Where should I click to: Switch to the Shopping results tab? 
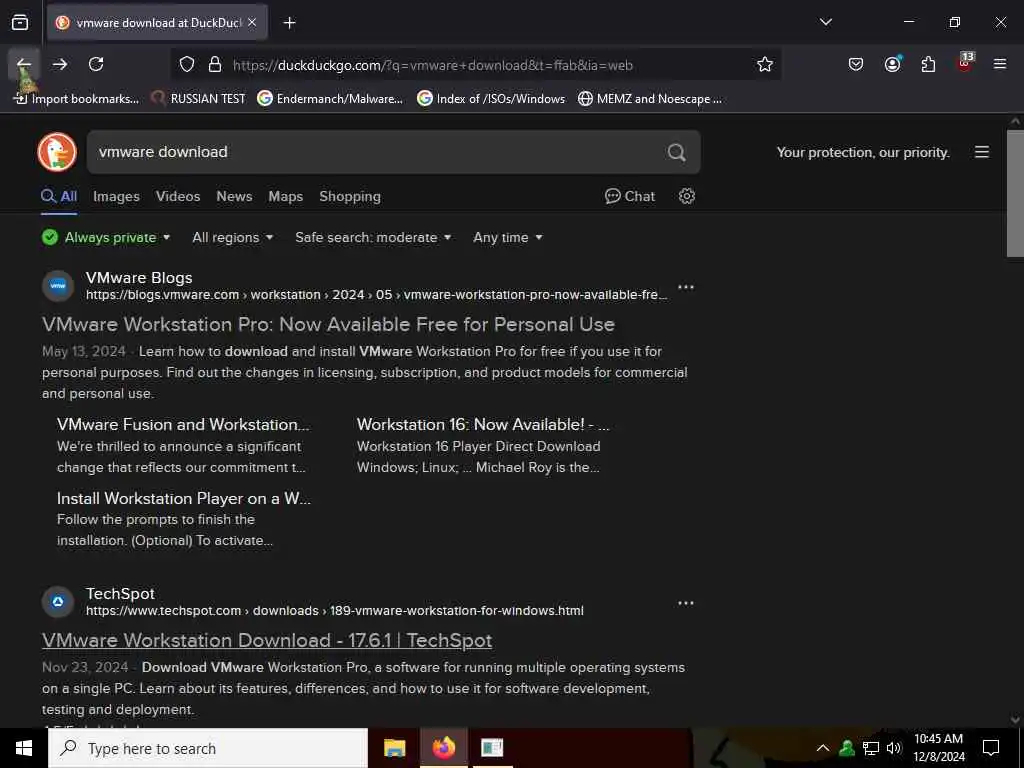tap(350, 197)
